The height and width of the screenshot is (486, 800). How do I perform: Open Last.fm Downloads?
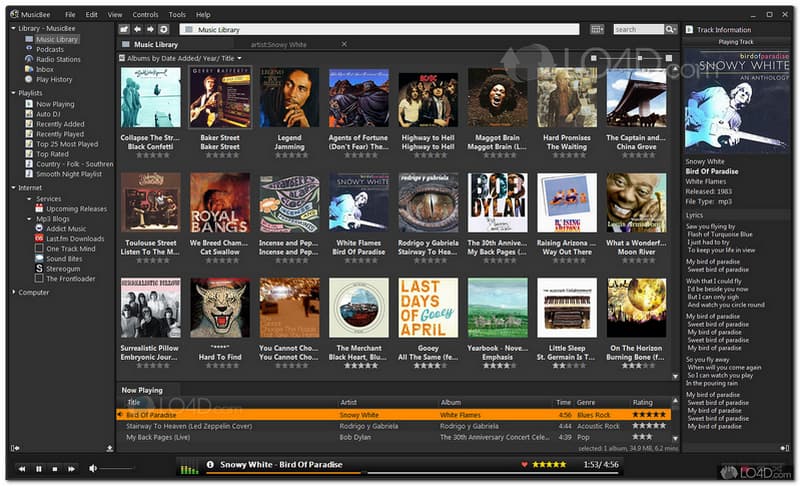coord(75,239)
